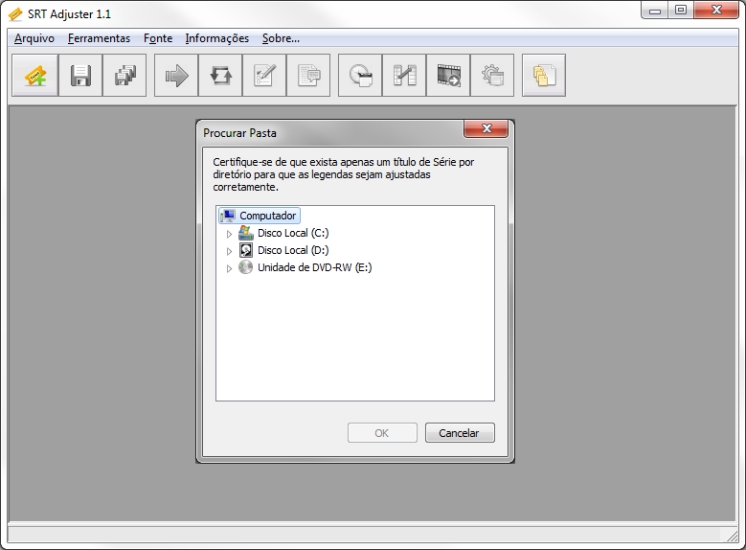Click the OK button in dialog
Screen dimensions: 746x550
[x=382, y=433]
